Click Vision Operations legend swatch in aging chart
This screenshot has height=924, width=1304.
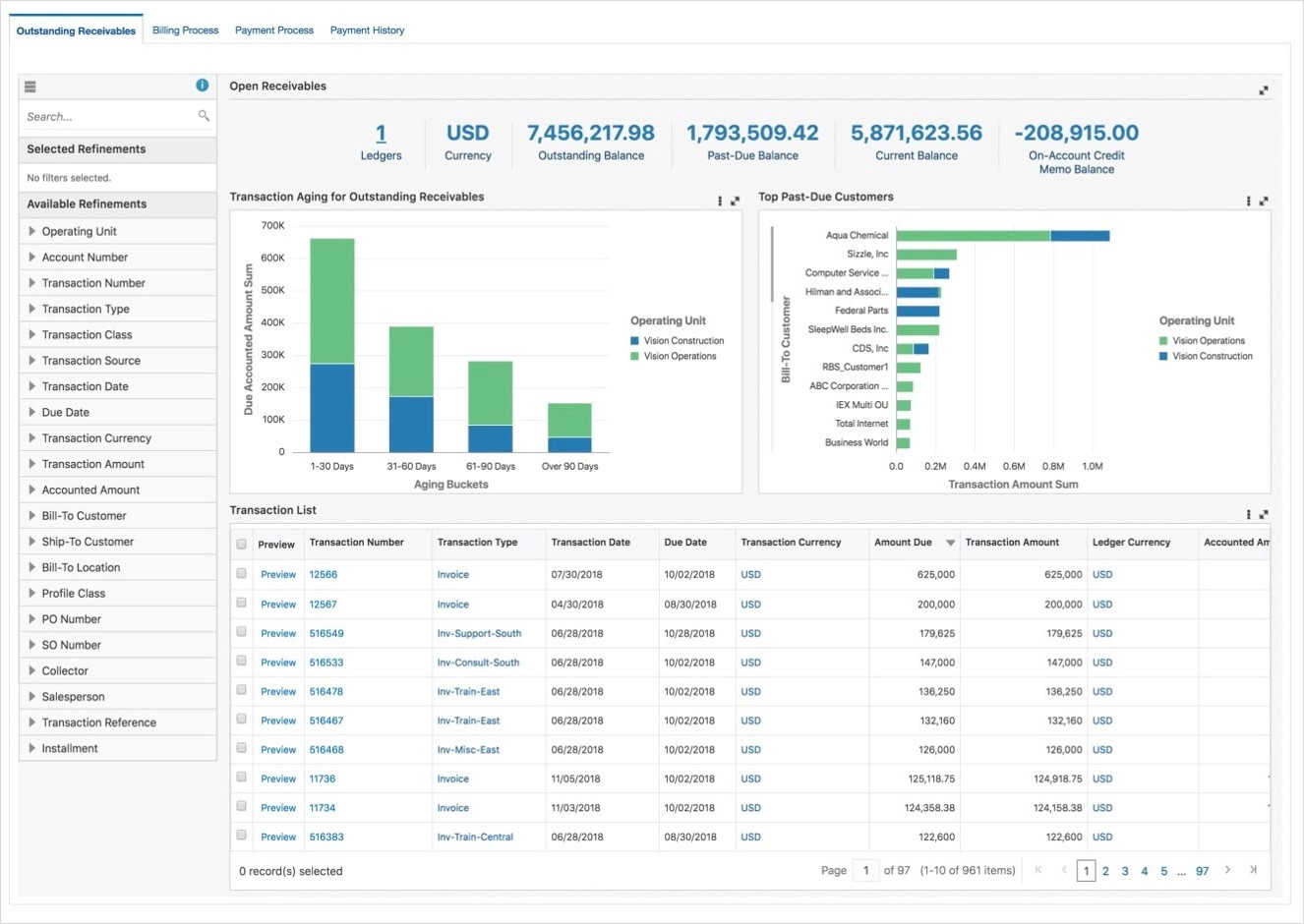coord(635,356)
